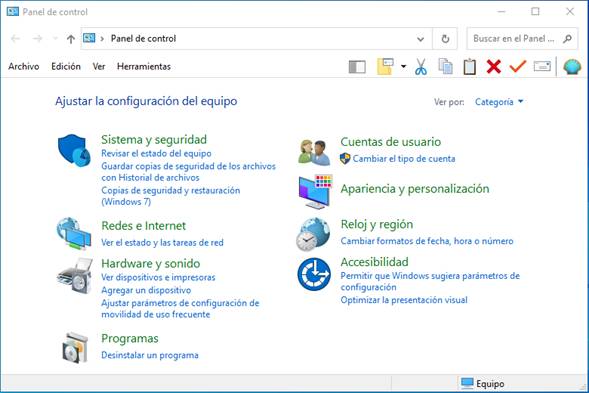
Task: Open Apariencia y personalización category
Action: pyautogui.click(x=415, y=189)
